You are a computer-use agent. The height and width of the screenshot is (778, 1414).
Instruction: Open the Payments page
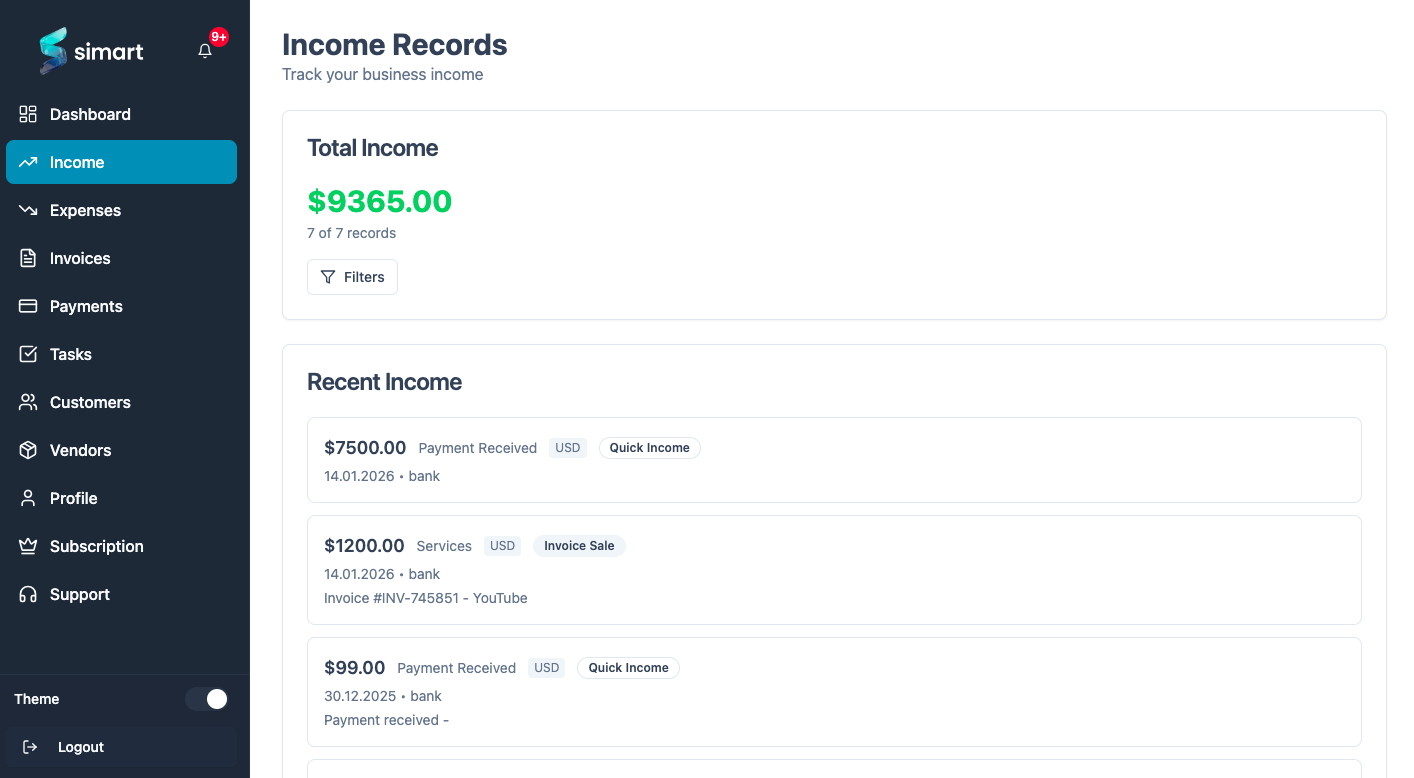(121, 306)
